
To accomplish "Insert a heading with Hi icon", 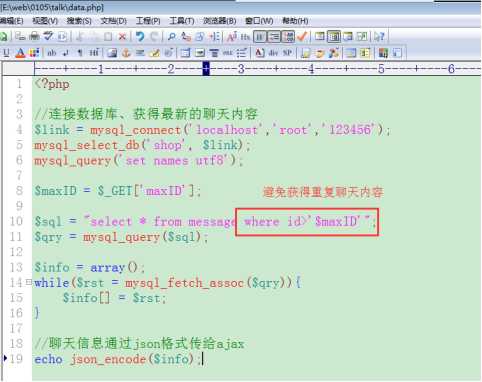I will 94,53.
